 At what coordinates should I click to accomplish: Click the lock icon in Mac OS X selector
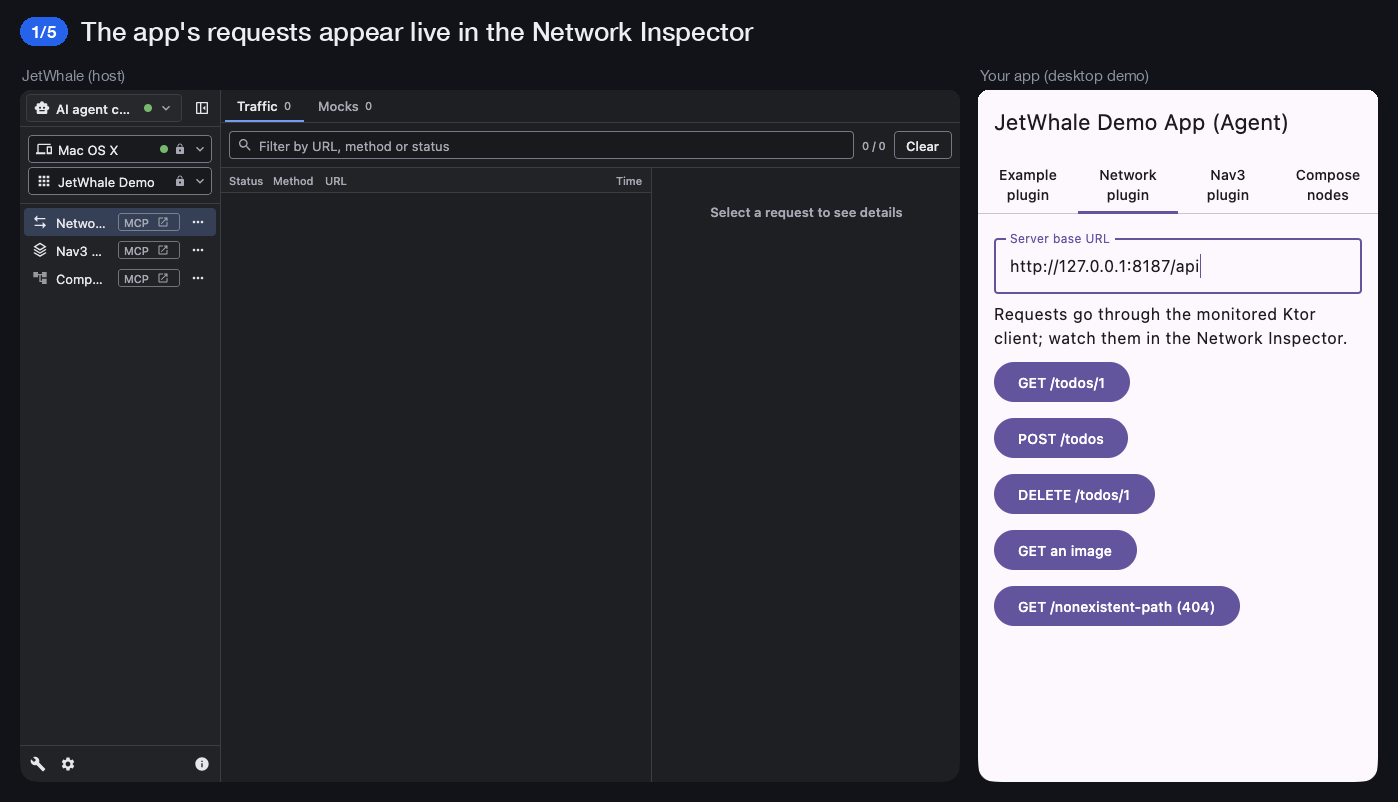[180, 149]
